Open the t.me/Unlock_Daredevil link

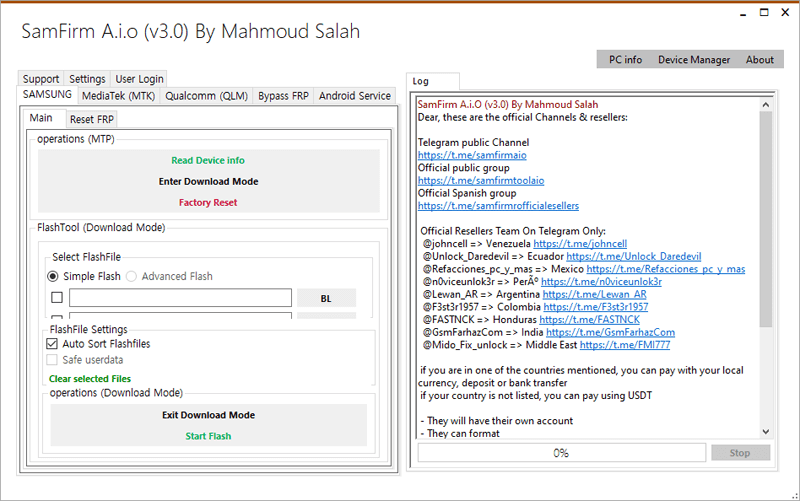634,257
